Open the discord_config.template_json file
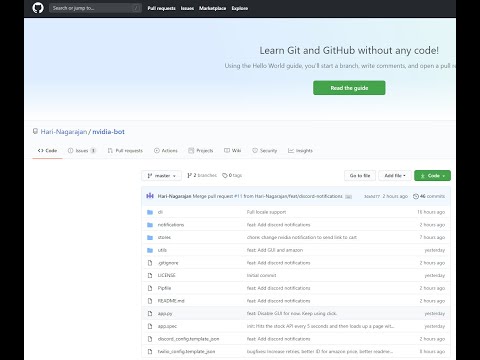This screenshot has height=360, width=480. (x=188, y=339)
